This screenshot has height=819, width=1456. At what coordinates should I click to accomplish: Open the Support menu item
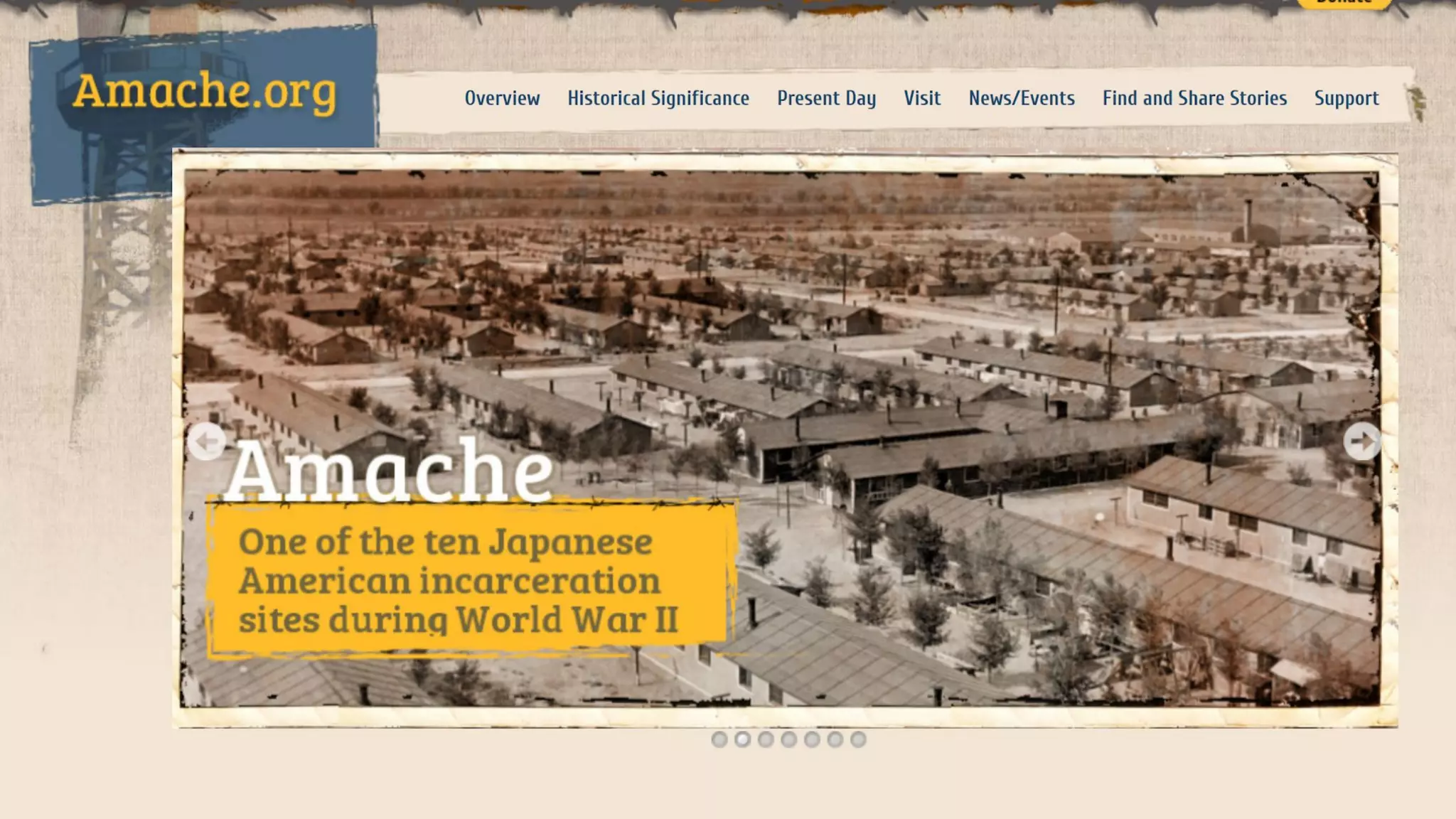click(1346, 98)
